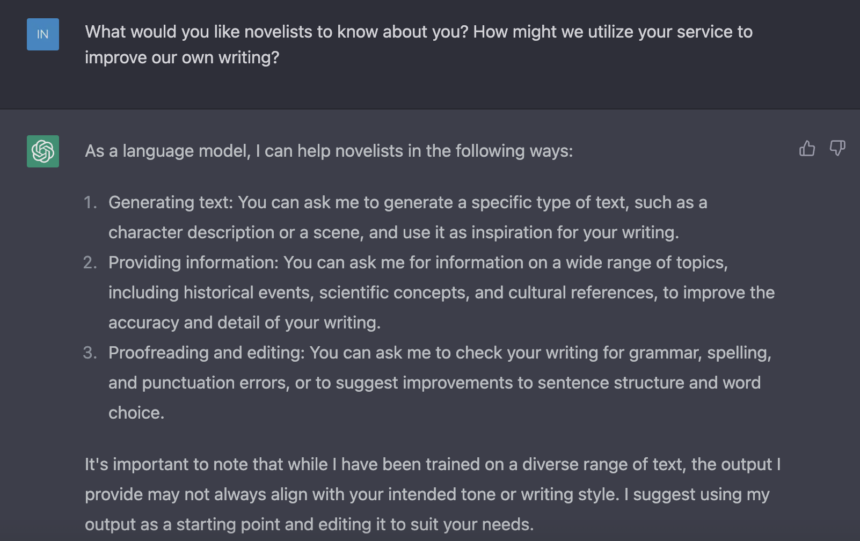
Task: Click the 'improve our own writing?' line
Action: [182, 57]
